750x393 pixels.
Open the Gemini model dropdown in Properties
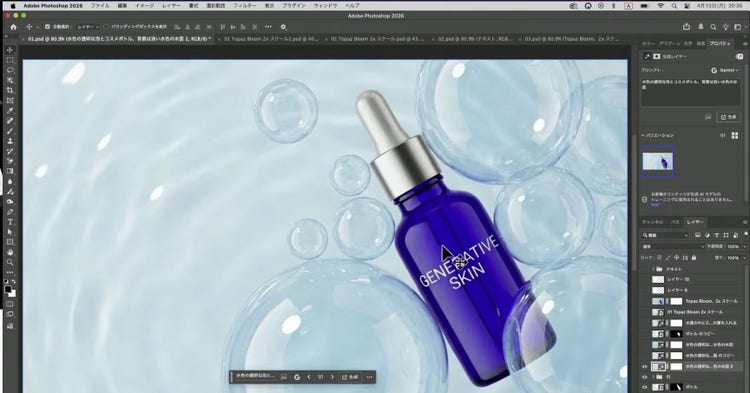coord(725,70)
